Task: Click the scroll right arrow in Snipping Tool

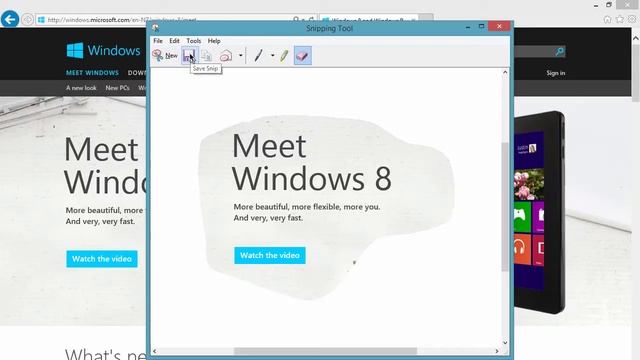Action: point(497,351)
